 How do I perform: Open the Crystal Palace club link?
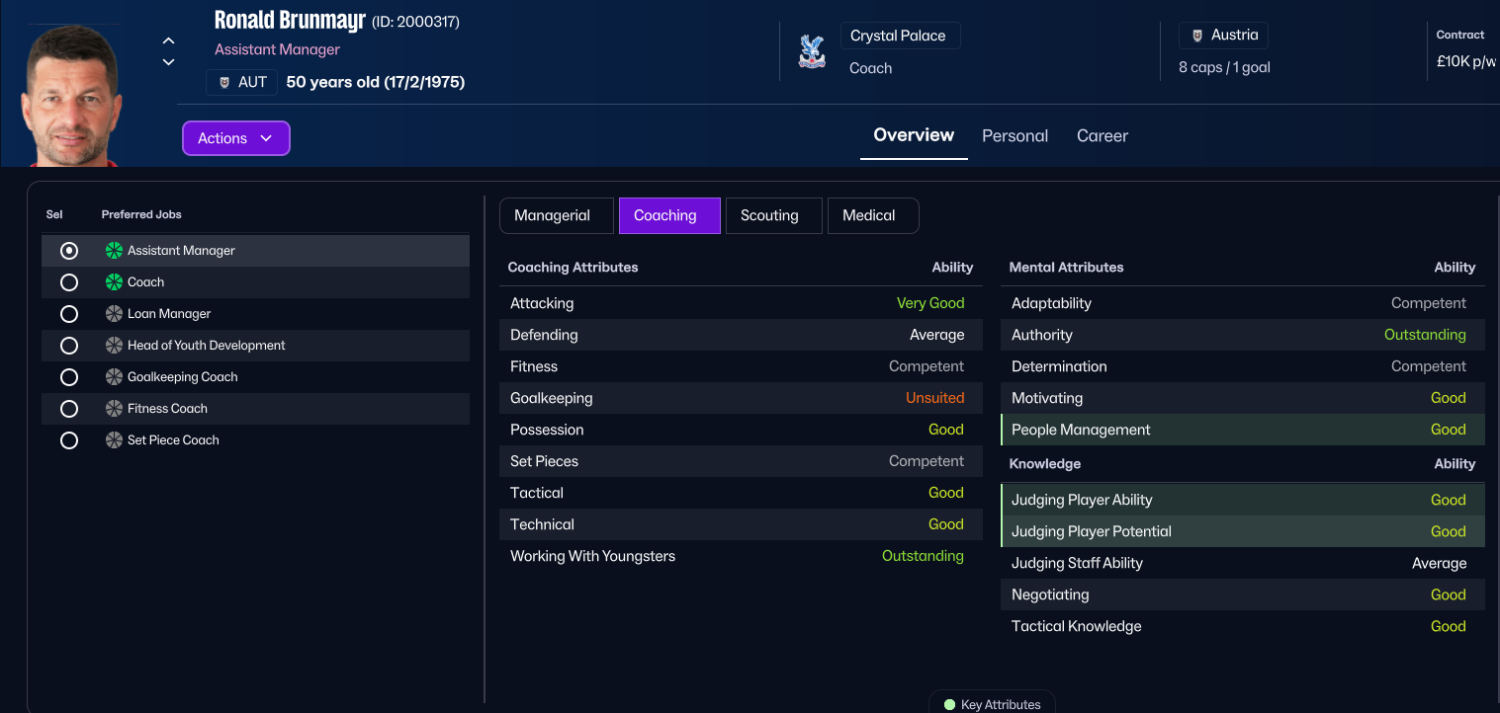click(898, 36)
